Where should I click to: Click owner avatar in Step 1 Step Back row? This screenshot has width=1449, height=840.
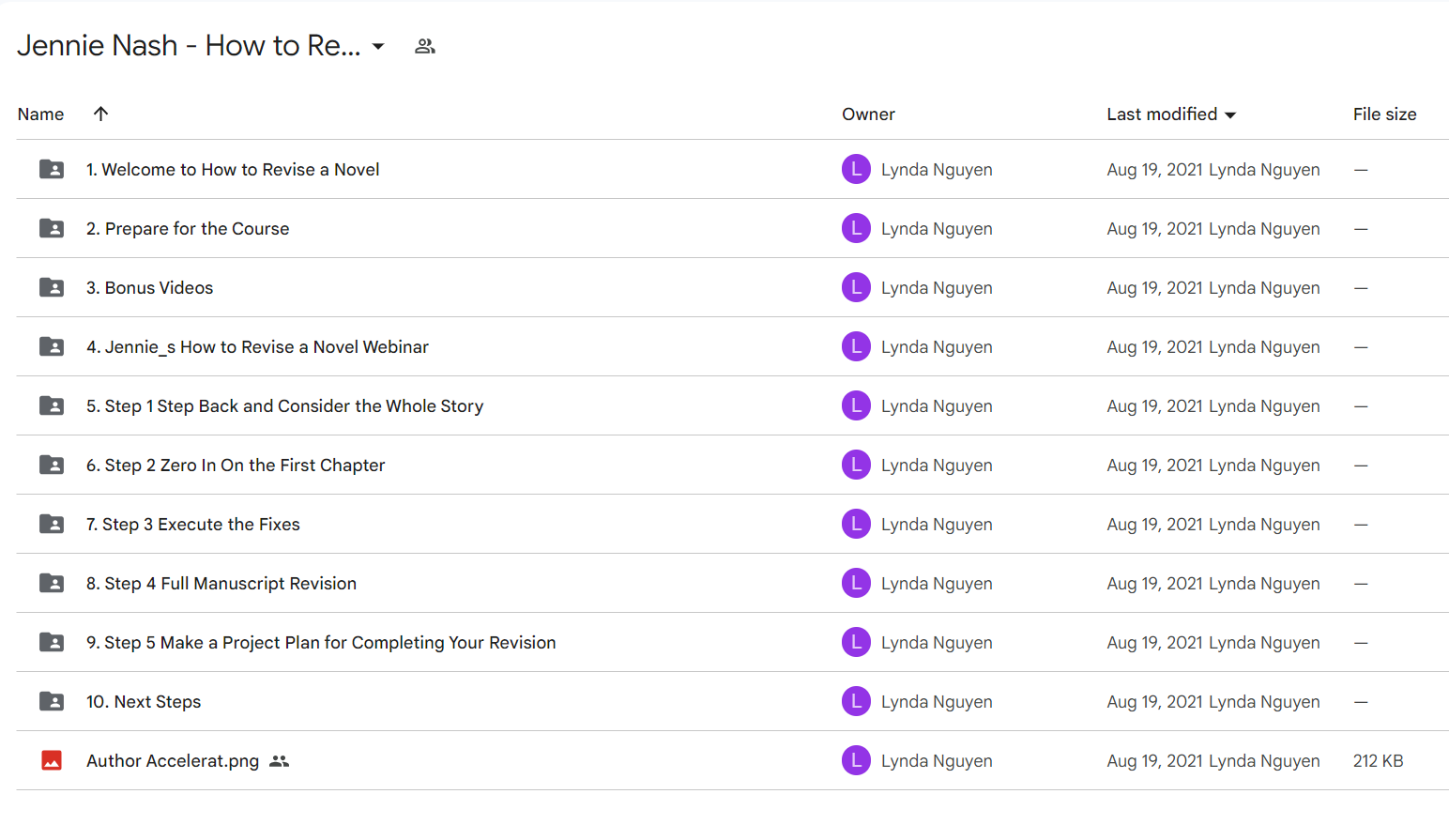tap(856, 405)
